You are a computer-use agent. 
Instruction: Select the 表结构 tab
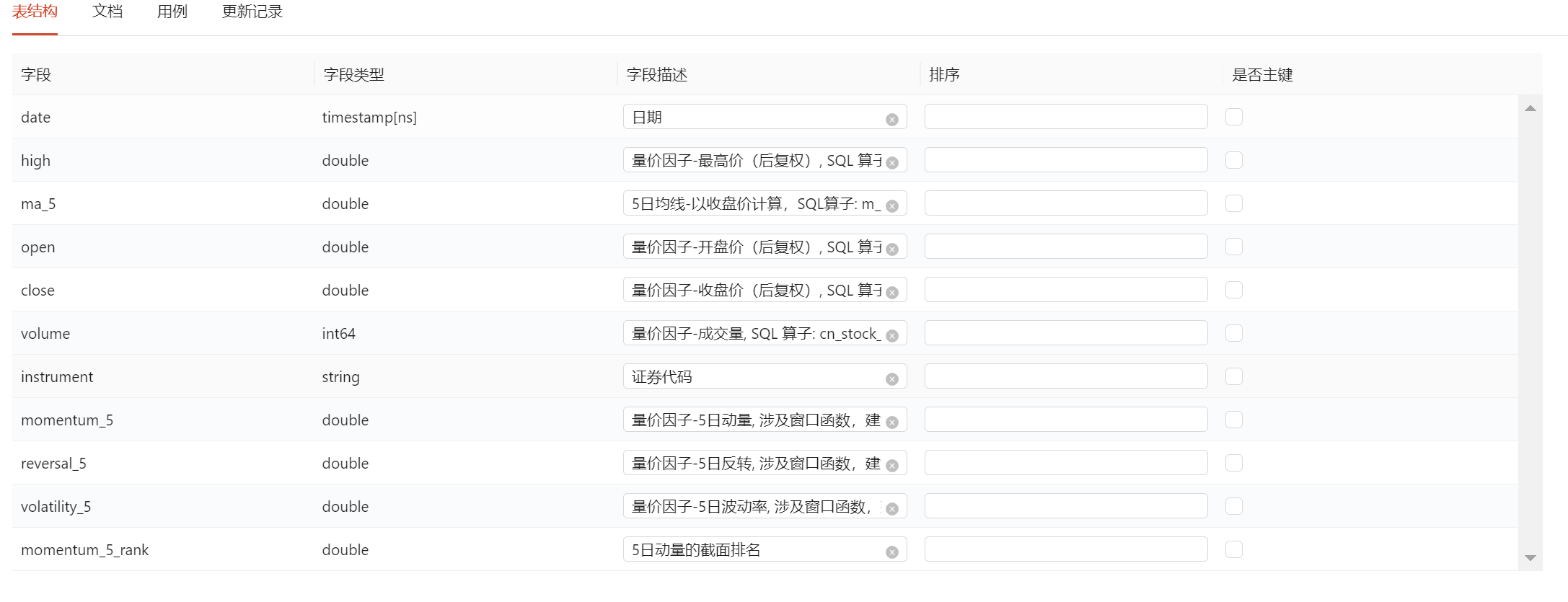pyautogui.click(x=35, y=12)
